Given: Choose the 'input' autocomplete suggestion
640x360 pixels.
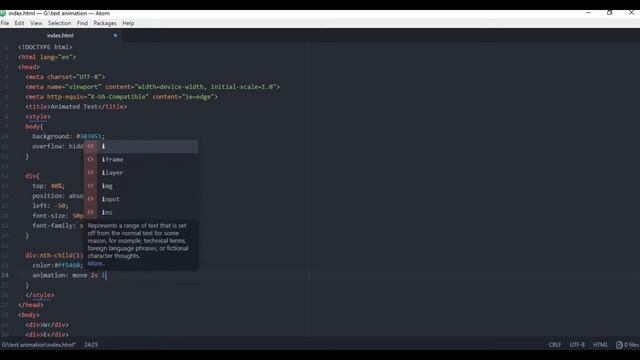Looking at the screenshot, I should [141, 199].
